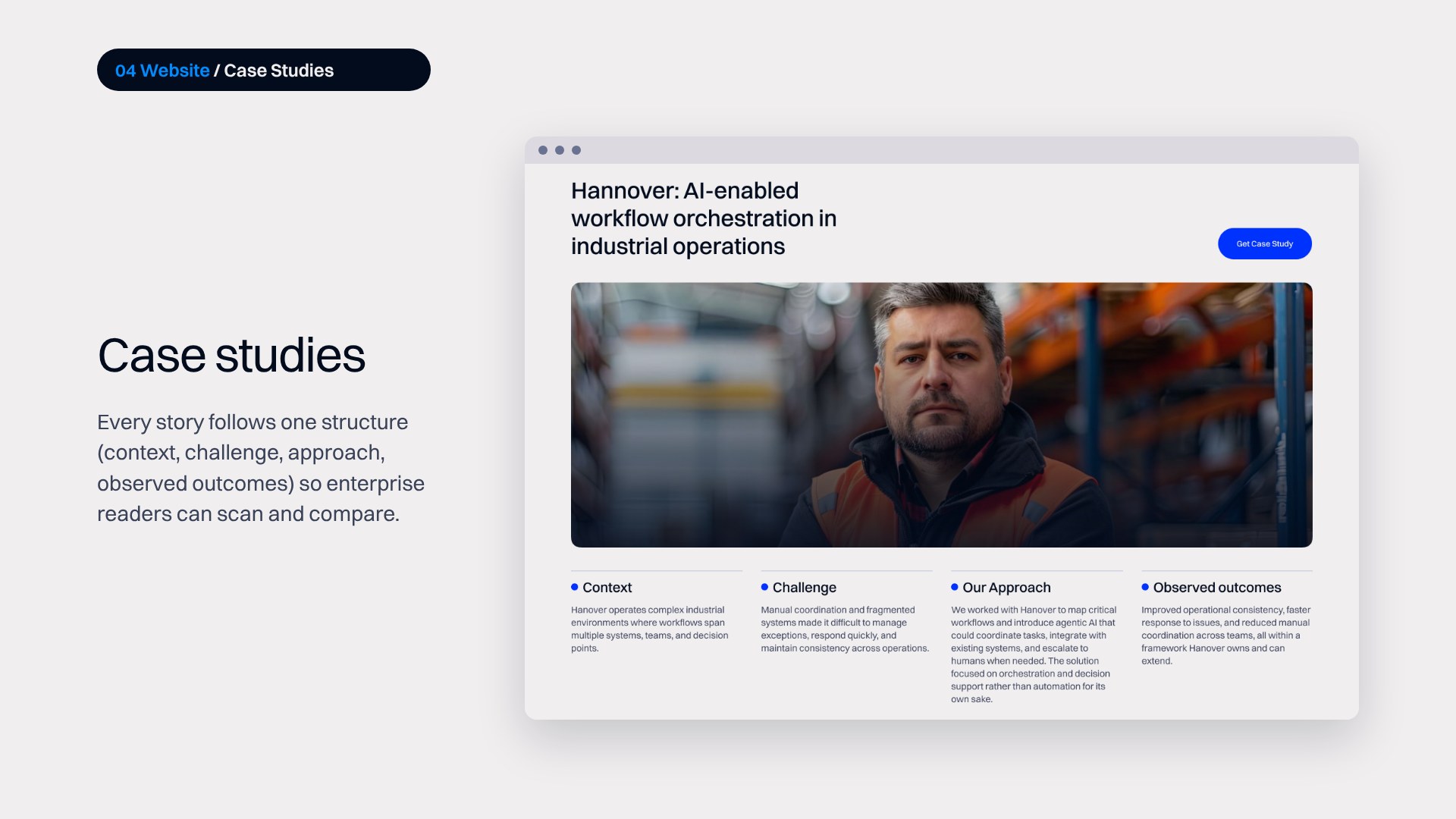Click the text Improved operational consistency
The height and width of the screenshot is (819, 1456).
(1225, 635)
